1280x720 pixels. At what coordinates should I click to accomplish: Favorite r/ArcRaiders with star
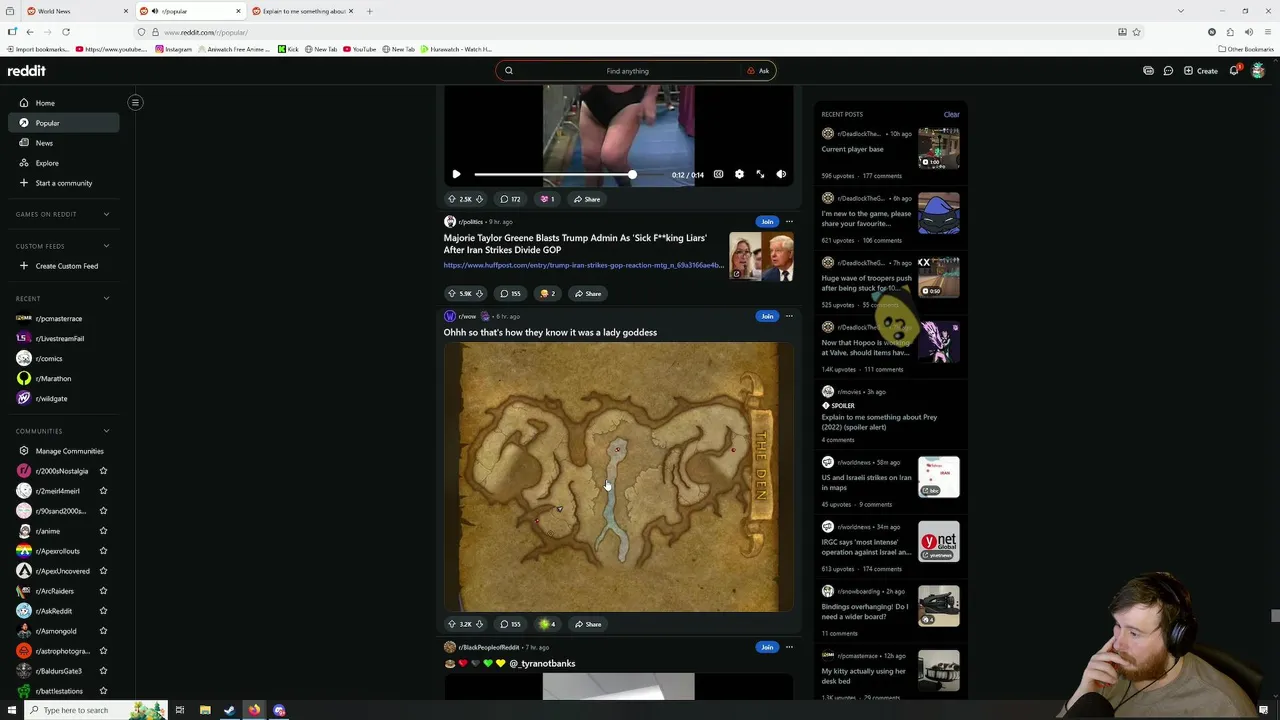(103, 591)
